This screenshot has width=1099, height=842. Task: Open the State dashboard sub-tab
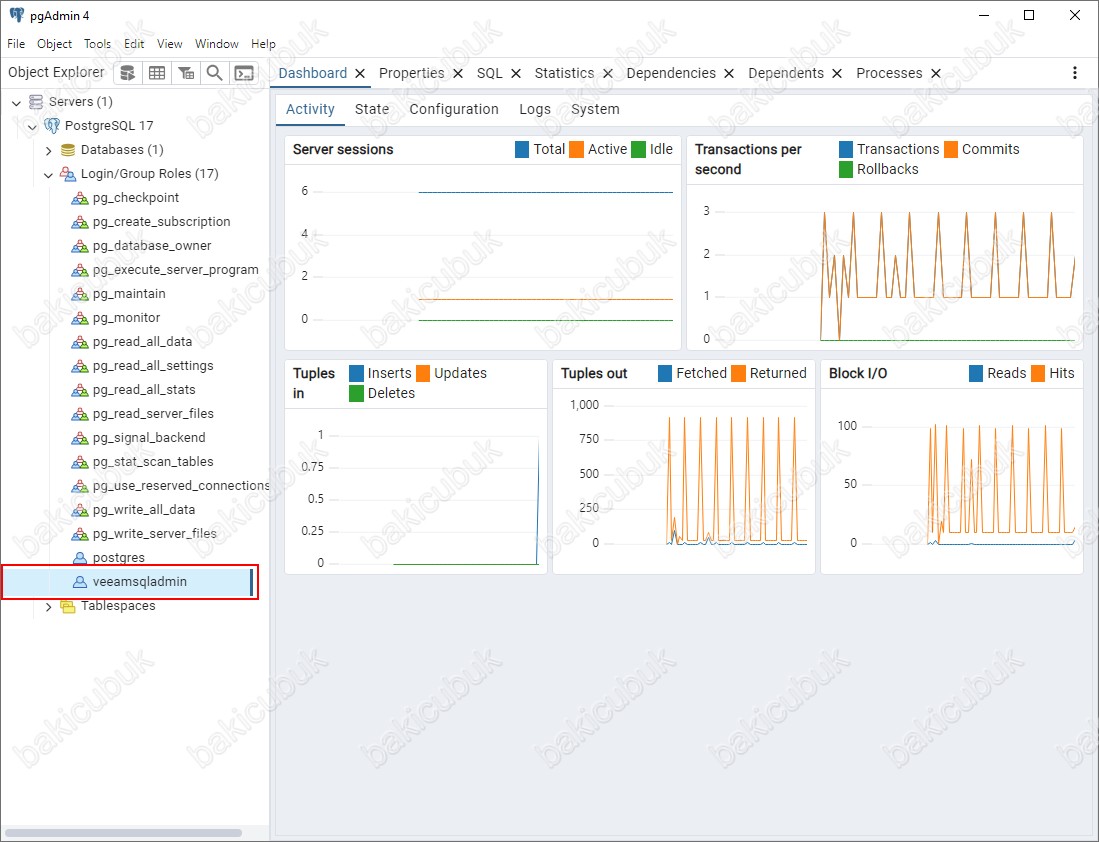pyautogui.click(x=372, y=109)
